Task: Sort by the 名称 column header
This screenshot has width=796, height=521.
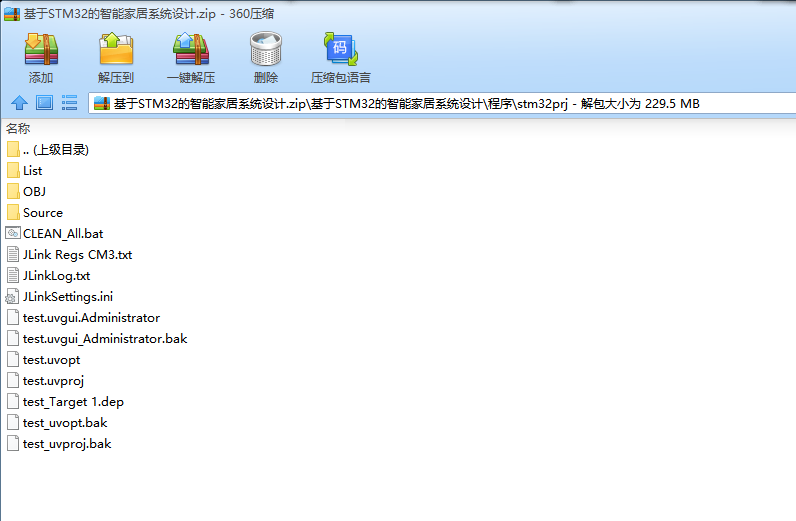Action: [x=18, y=128]
